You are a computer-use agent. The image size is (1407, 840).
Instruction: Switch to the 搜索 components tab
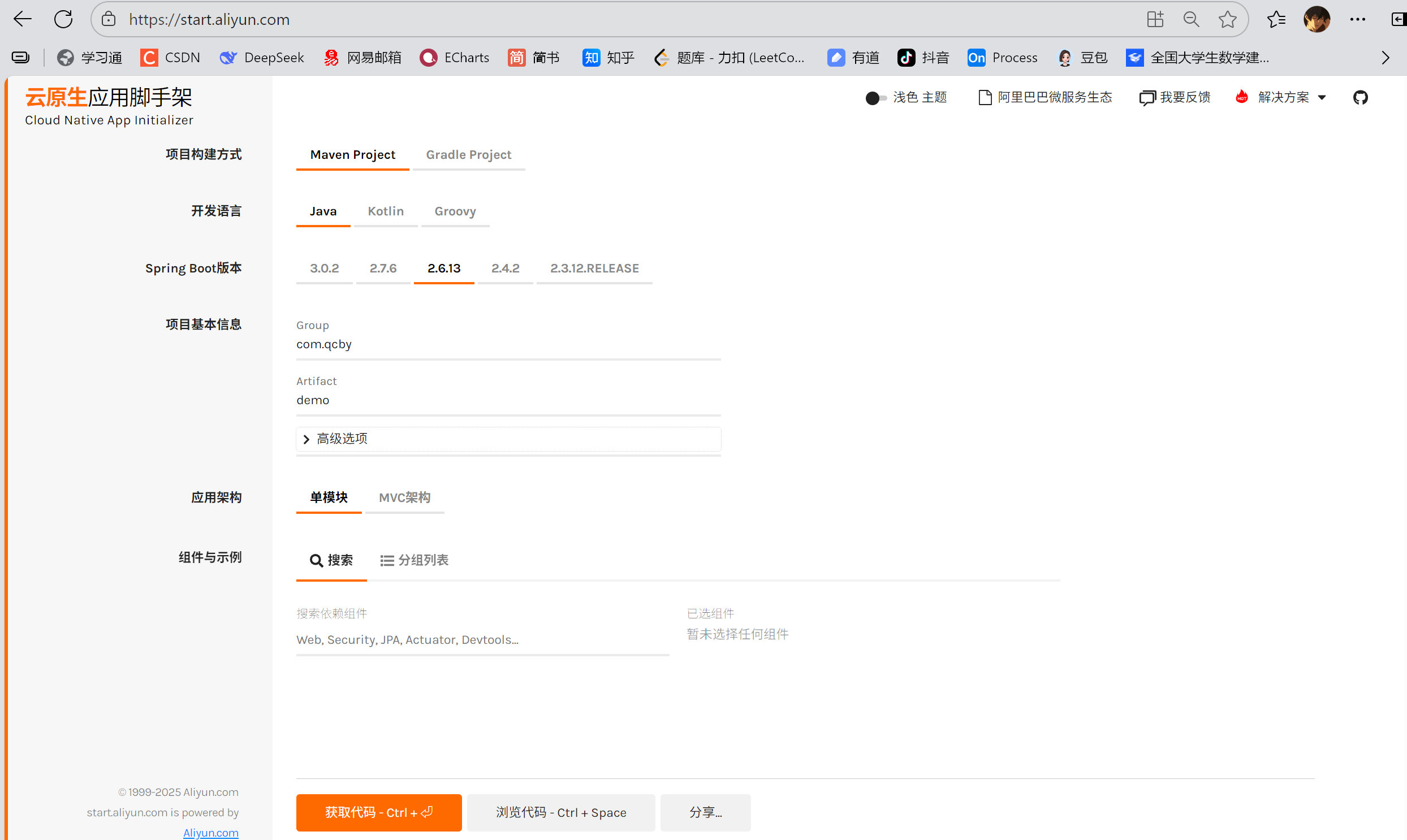331,560
